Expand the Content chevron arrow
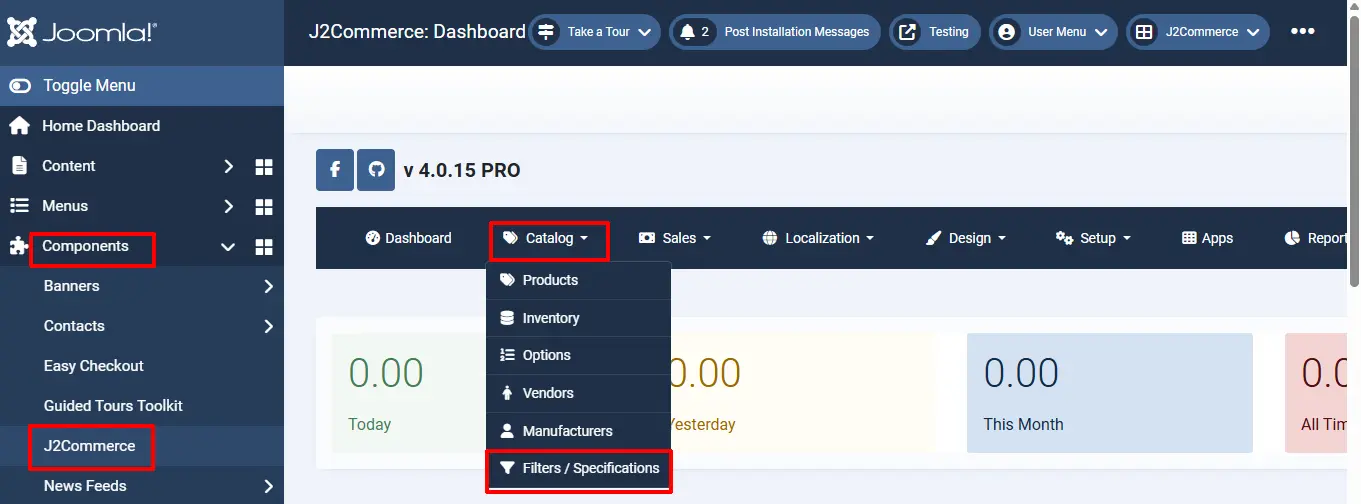 [228, 166]
